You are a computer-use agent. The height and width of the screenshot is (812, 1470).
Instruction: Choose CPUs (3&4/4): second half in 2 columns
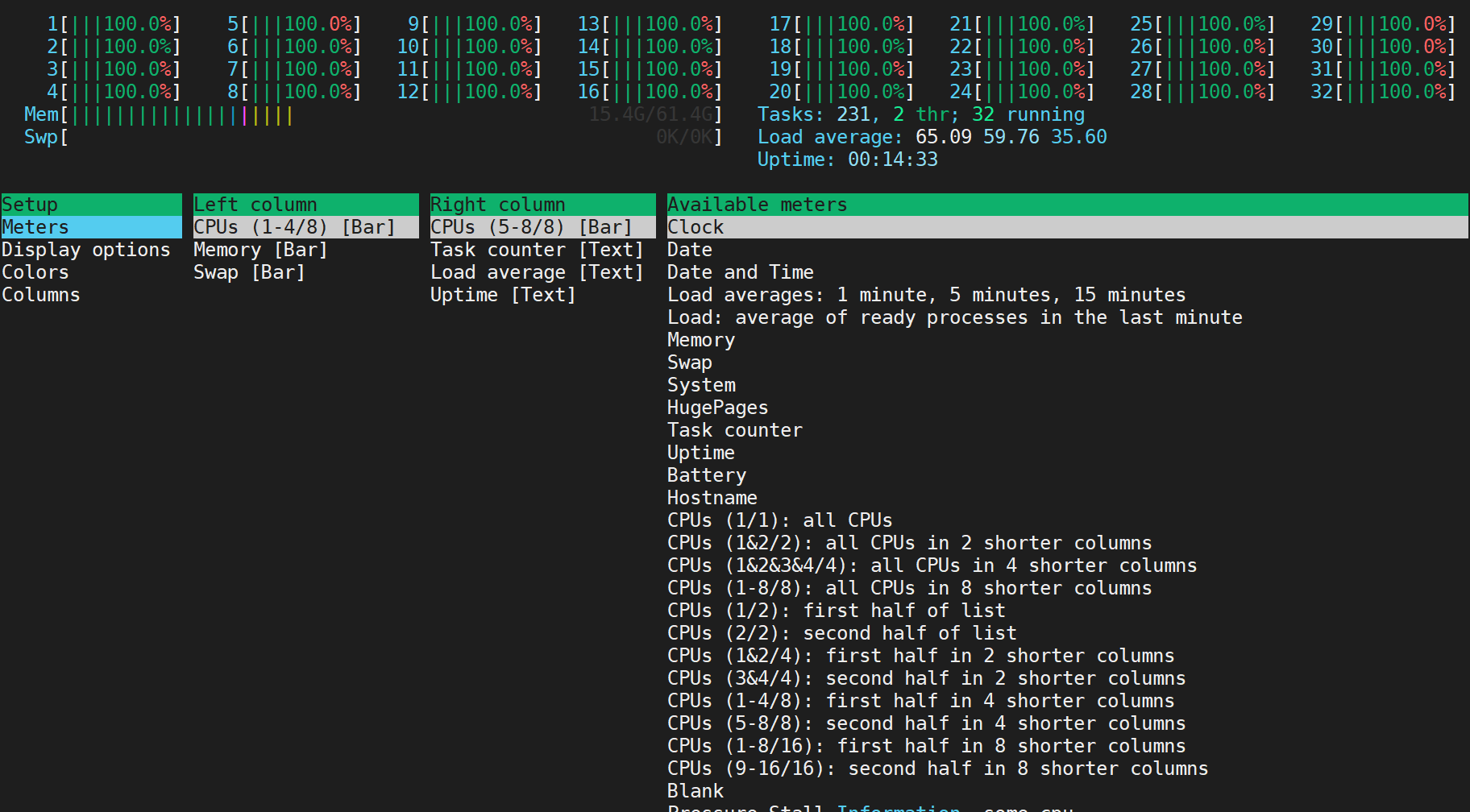927,678
